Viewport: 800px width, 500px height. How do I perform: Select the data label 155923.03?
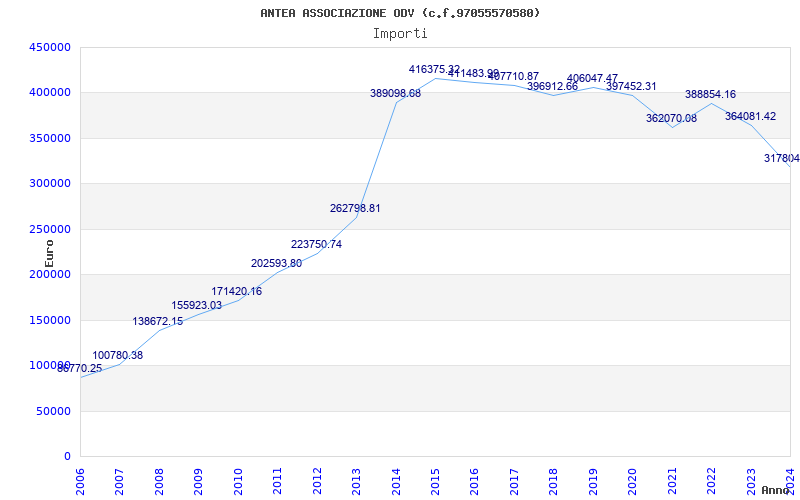(x=196, y=305)
